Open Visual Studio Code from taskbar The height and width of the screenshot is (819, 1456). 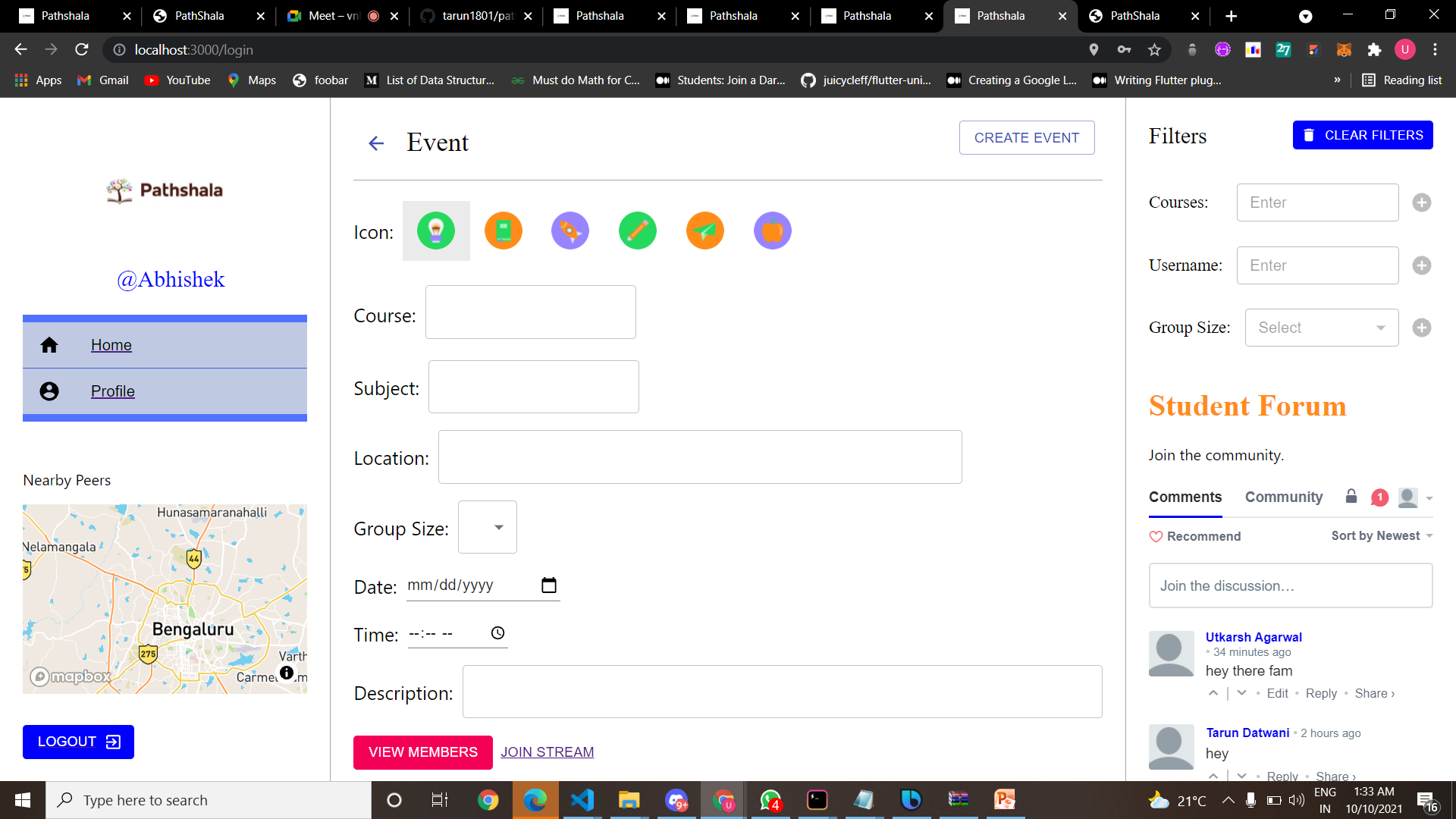(x=582, y=800)
